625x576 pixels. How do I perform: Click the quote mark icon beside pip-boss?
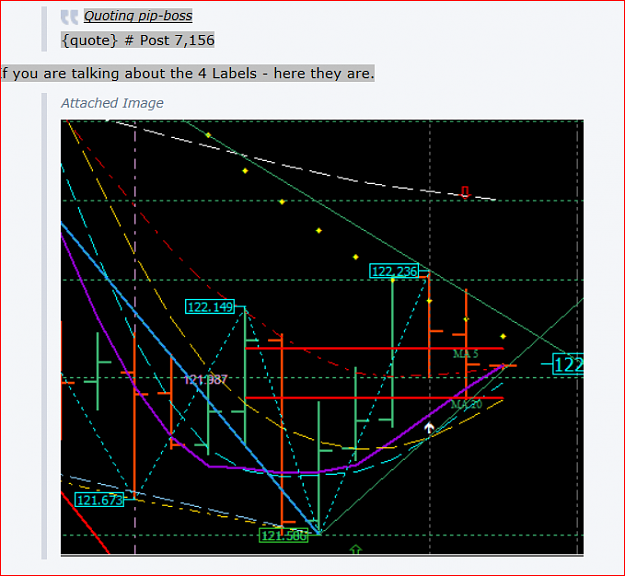tap(69, 17)
